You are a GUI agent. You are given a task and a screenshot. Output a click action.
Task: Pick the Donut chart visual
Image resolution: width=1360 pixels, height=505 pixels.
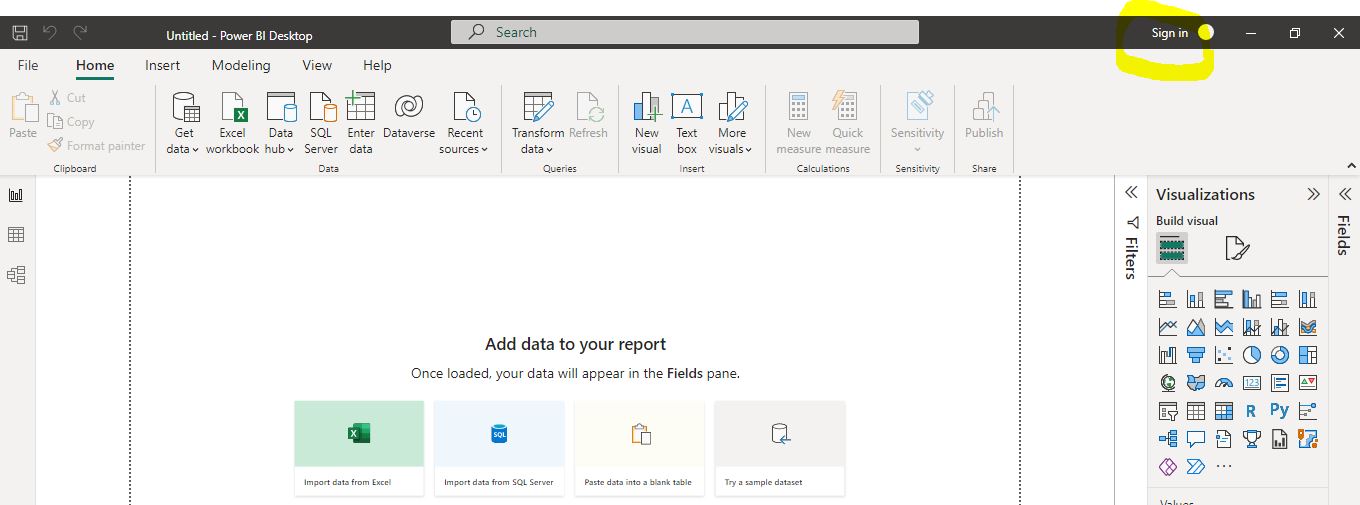pyautogui.click(x=1279, y=355)
